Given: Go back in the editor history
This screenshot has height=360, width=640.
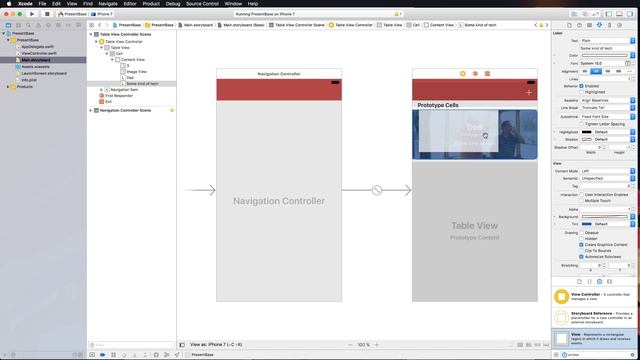Looking at the screenshot, I should [99, 25].
